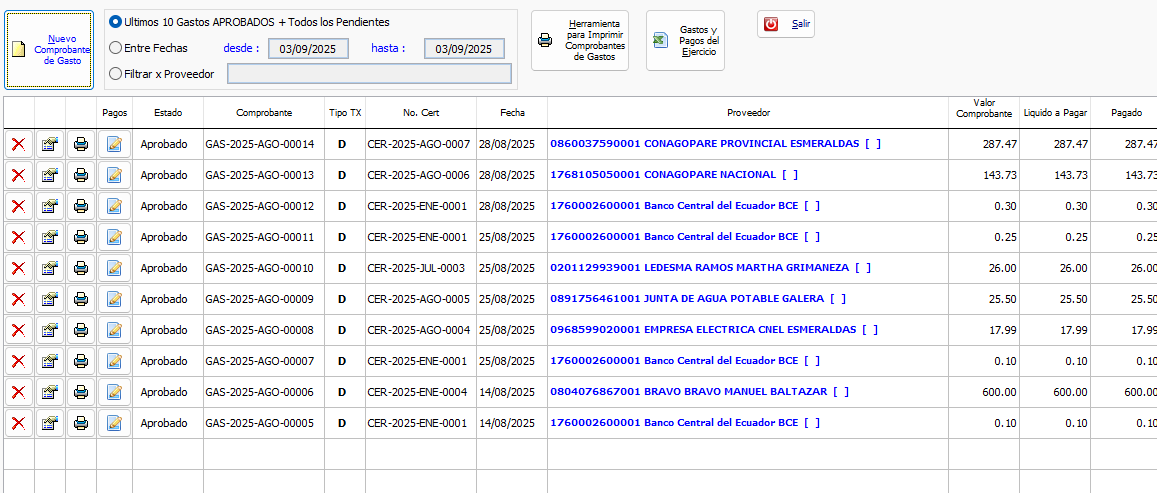Click the hasta date field
1157x493 pixels.
click(464, 48)
